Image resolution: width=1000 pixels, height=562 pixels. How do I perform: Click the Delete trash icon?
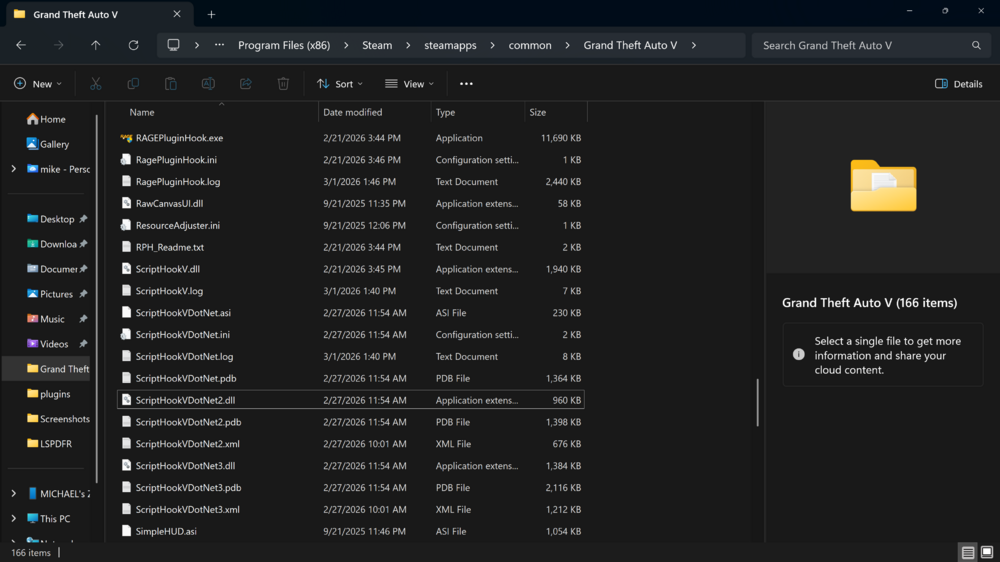point(283,84)
